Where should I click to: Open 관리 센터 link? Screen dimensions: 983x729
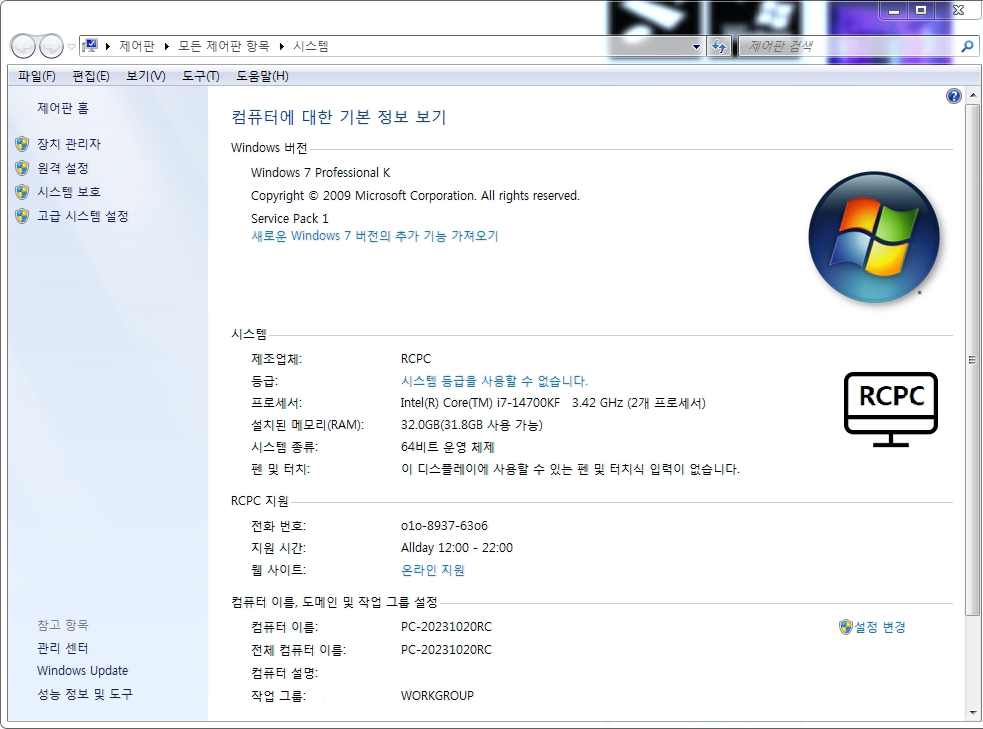click(x=63, y=648)
